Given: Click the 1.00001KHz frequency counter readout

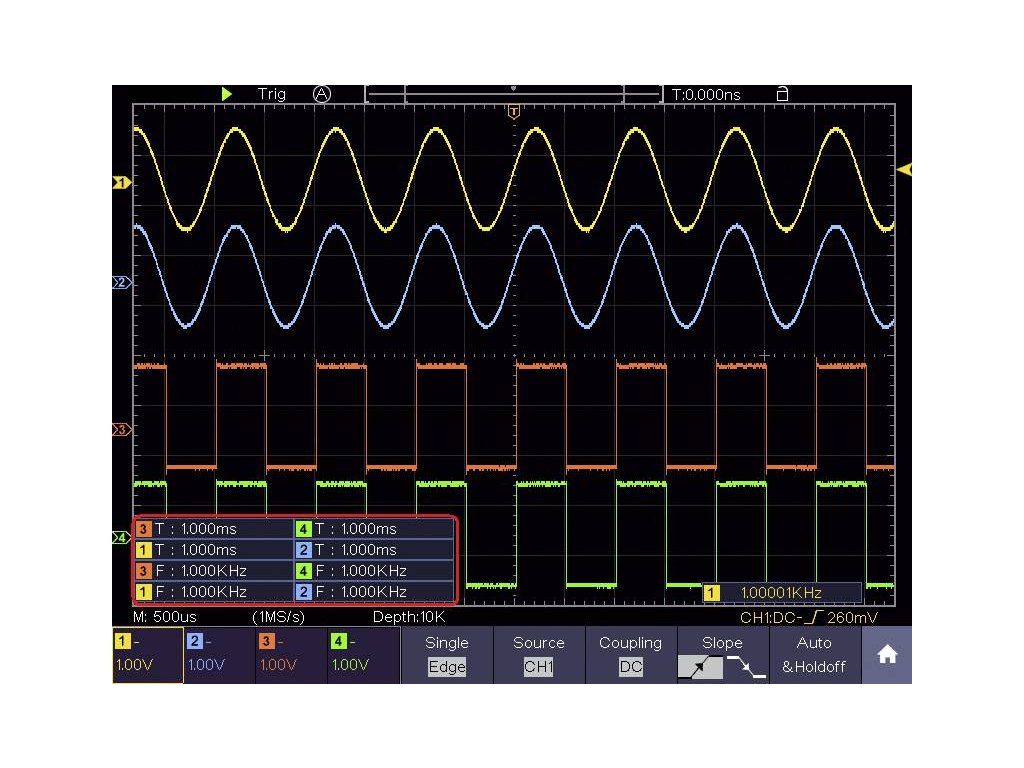Looking at the screenshot, I should pos(781,593).
